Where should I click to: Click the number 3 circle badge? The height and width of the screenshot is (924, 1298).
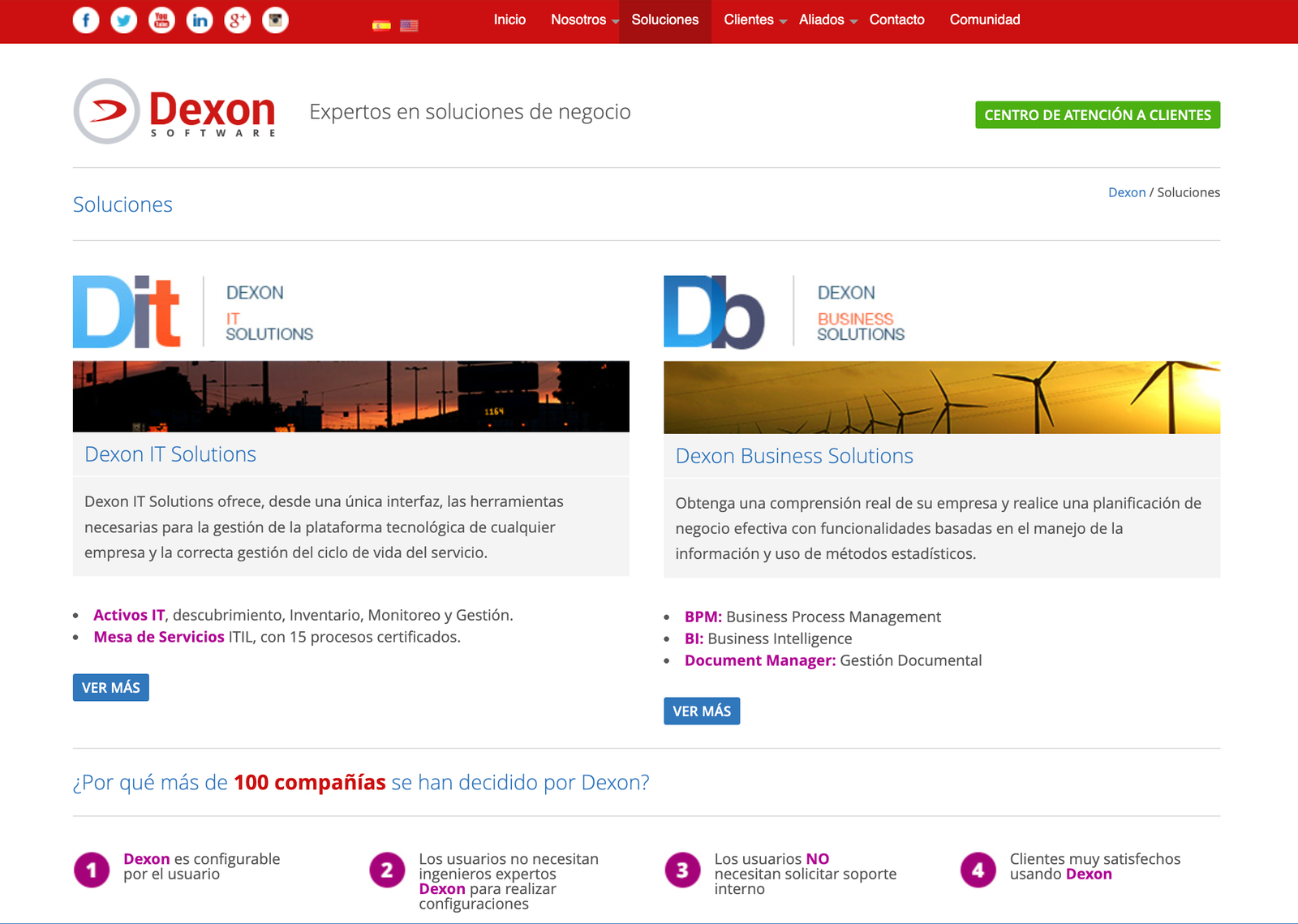tap(682, 870)
